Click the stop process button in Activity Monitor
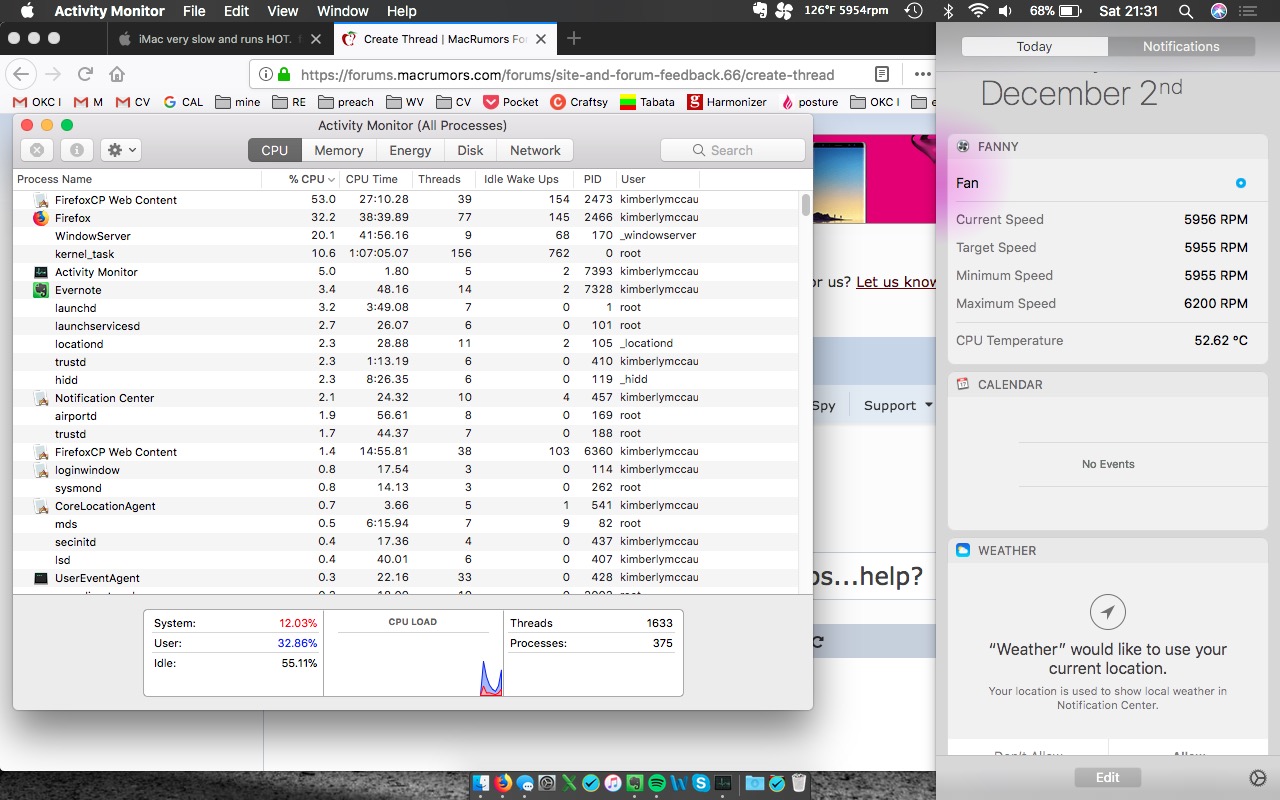Screen dimensions: 1280x800 37,150
